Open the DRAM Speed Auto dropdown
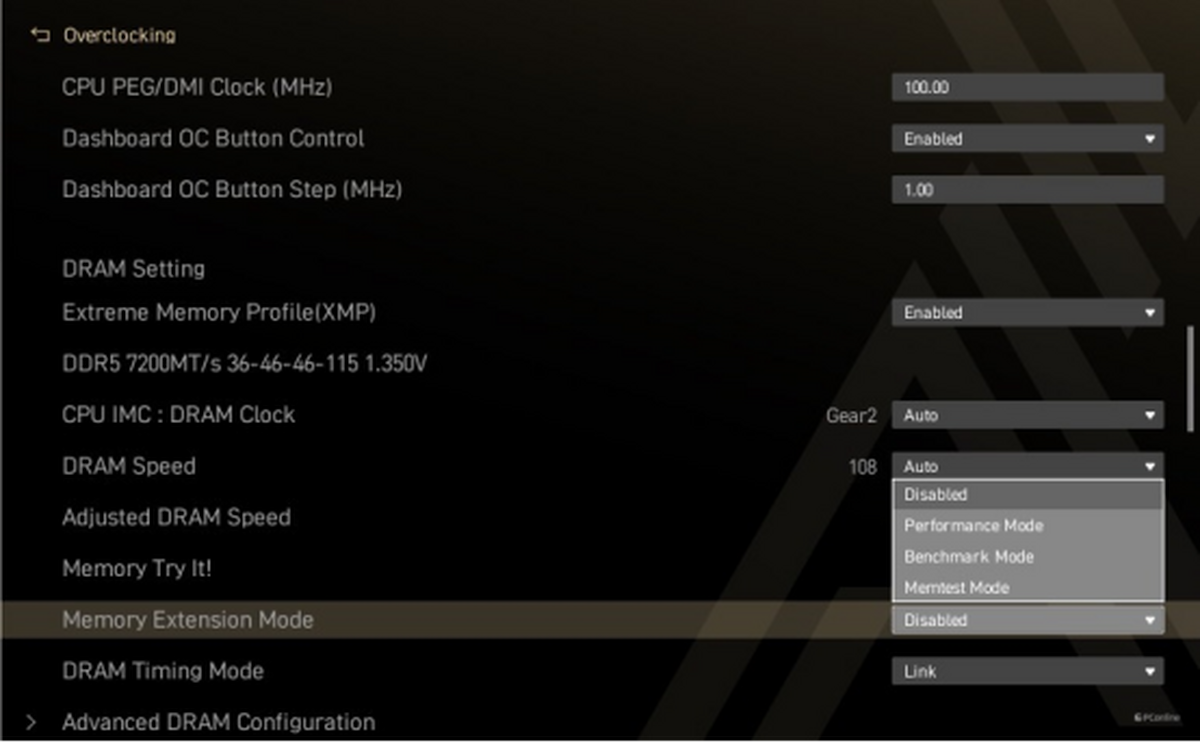1200x743 pixels. (1027, 466)
